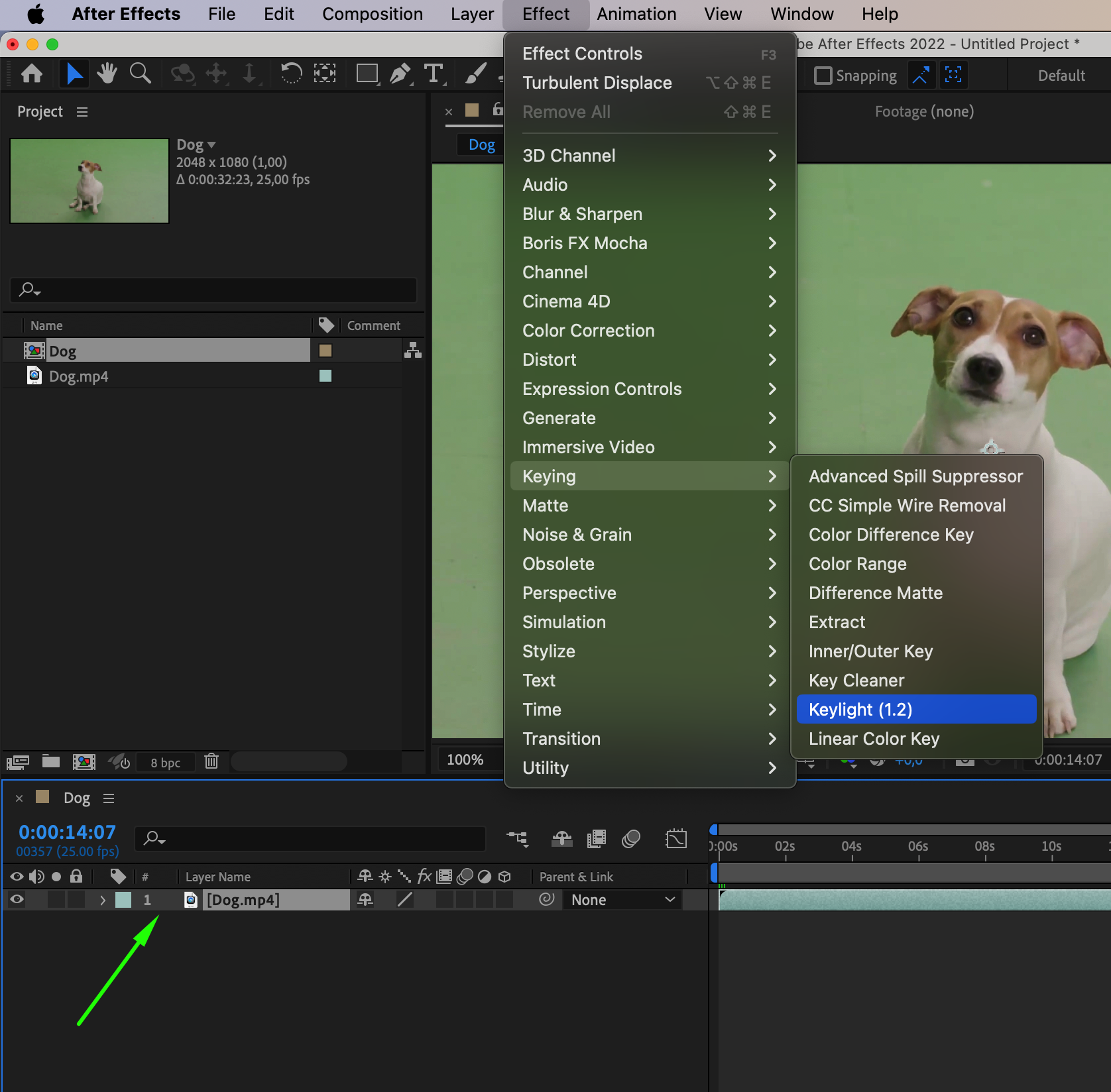Select the Rectangle shape tool

pyautogui.click(x=367, y=74)
